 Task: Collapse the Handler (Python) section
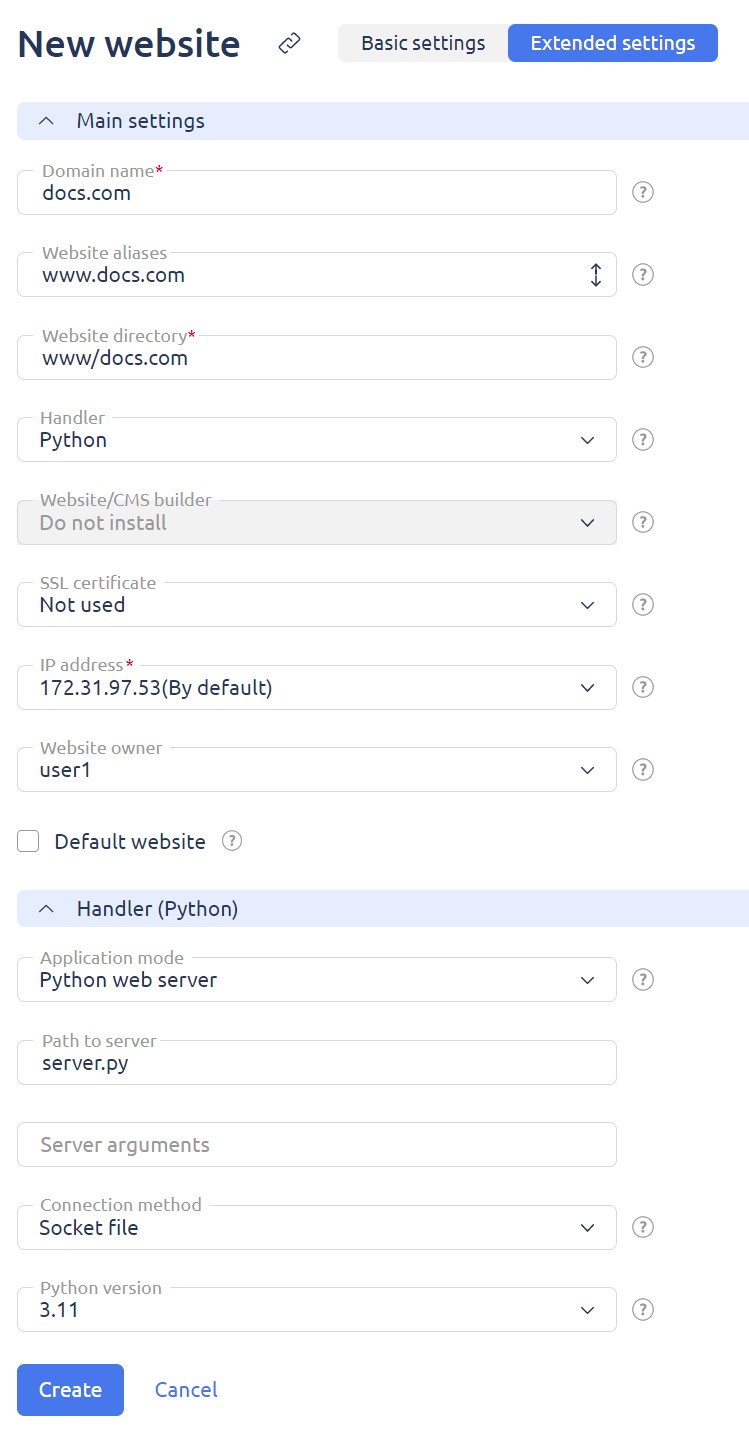[46, 909]
